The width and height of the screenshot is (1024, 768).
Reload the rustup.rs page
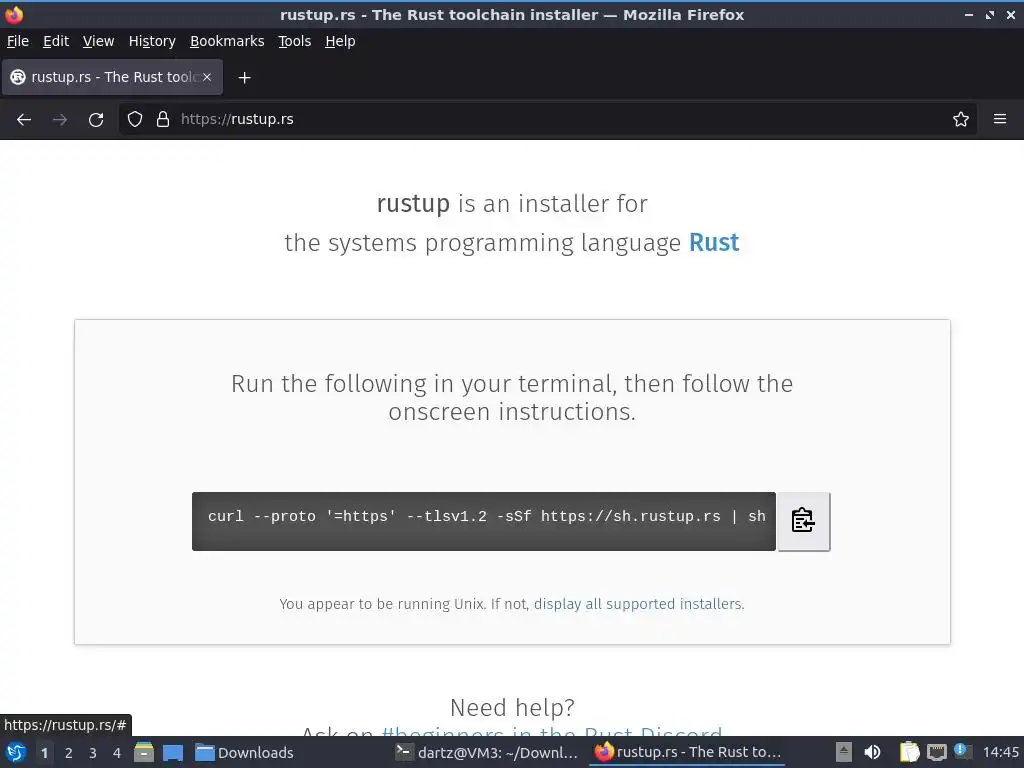[x=96, y=120]
